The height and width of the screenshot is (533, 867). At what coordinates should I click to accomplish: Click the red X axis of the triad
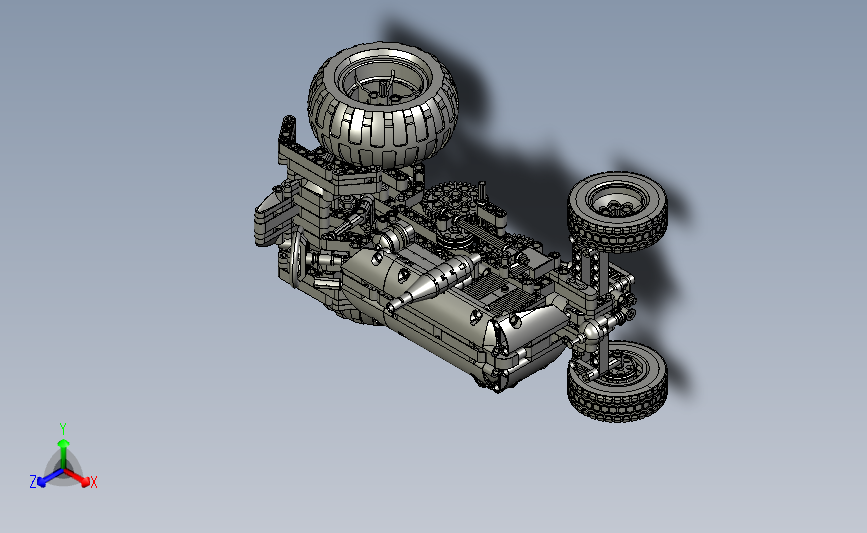coord(77,478)
